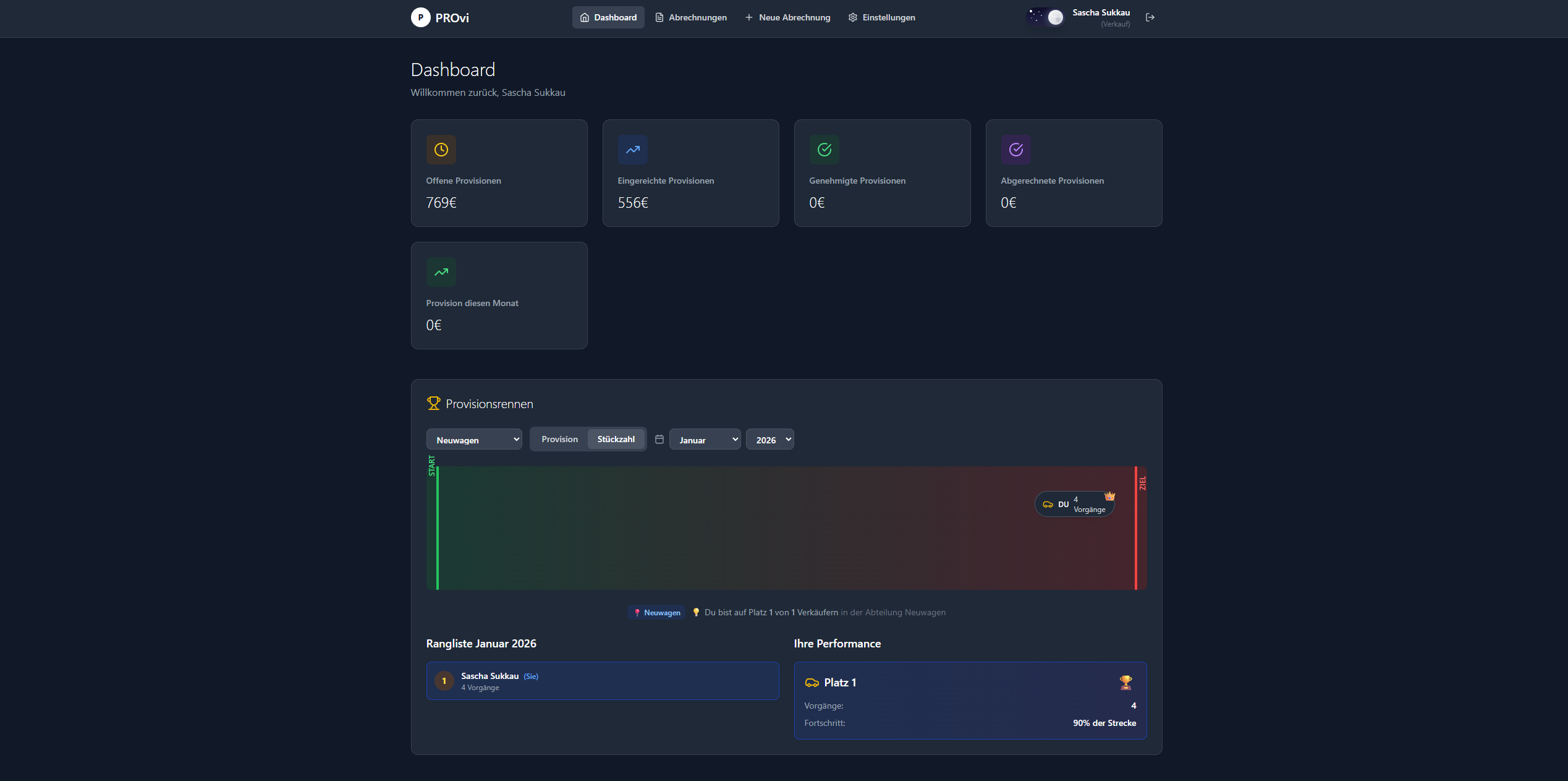Open the 2026 year dropdown
Image resolution: width=1568 pixels, height=781 pixels.
point(769,439)
